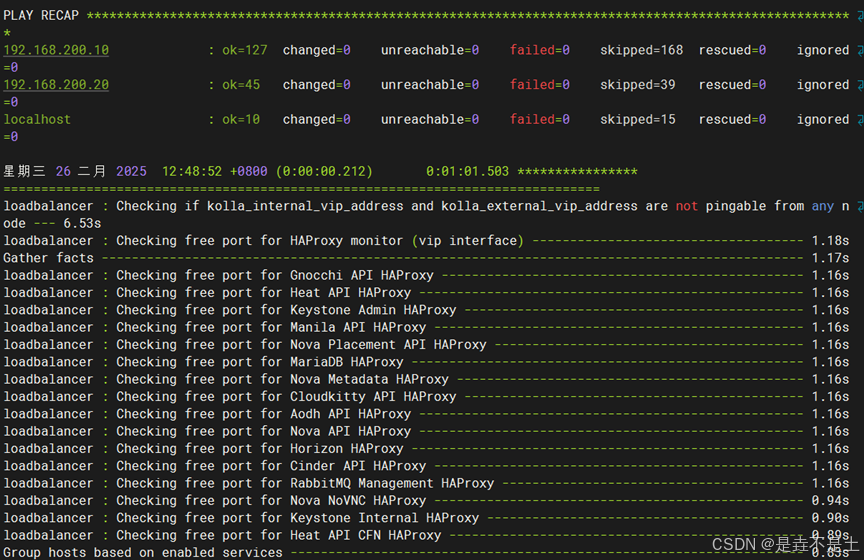Click the Heat API HAProxy line
This screenshot has width=864, height=560.
click(426, 293)
